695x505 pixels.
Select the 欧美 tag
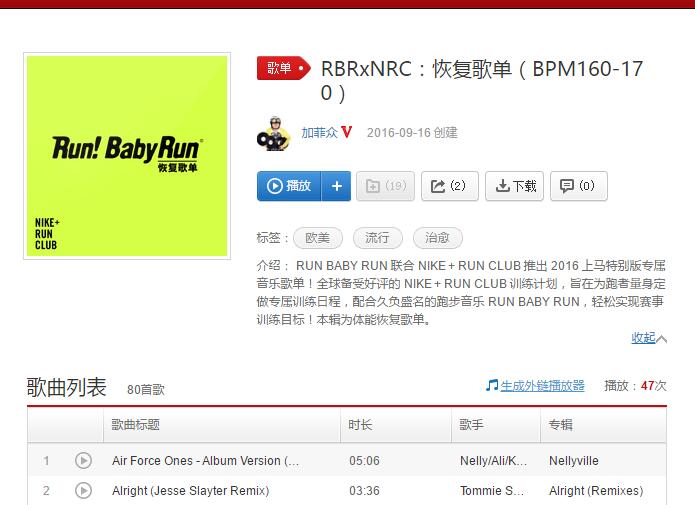[x=318, y=238]
